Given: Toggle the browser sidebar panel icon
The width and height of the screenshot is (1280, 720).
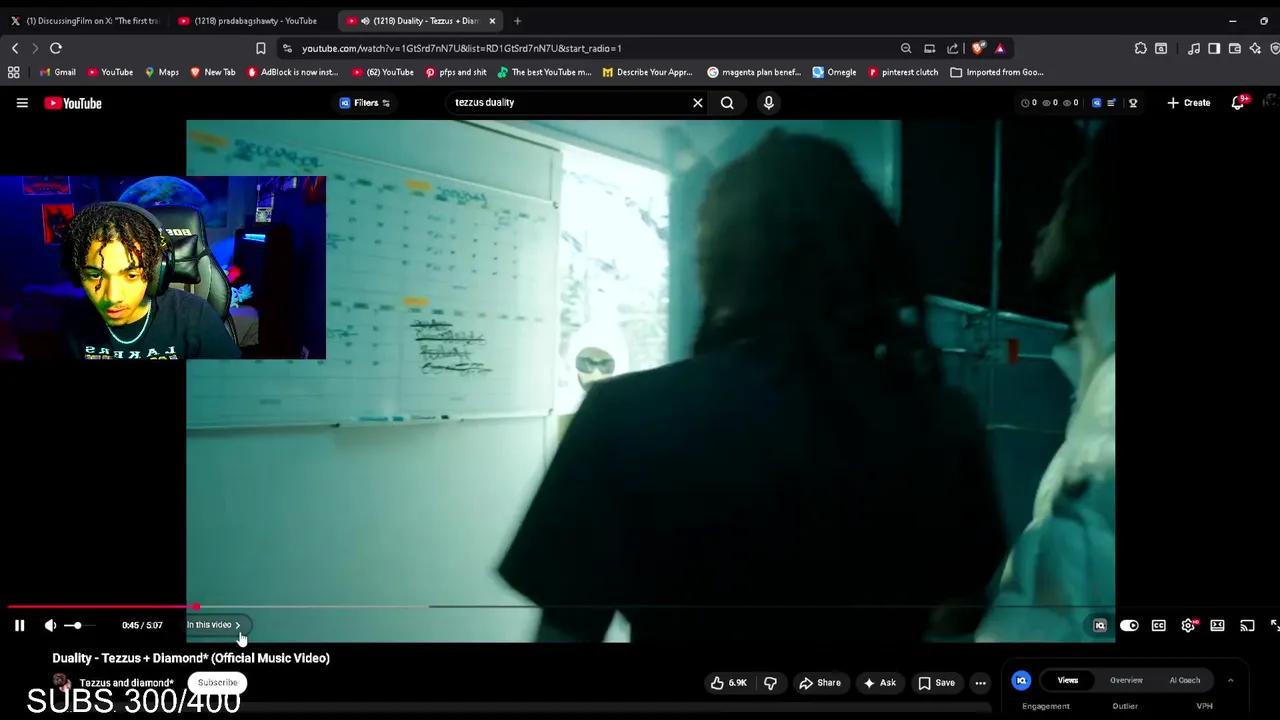Looking at the screenshot, I should pyautogui.click(x=1214, y=48).
